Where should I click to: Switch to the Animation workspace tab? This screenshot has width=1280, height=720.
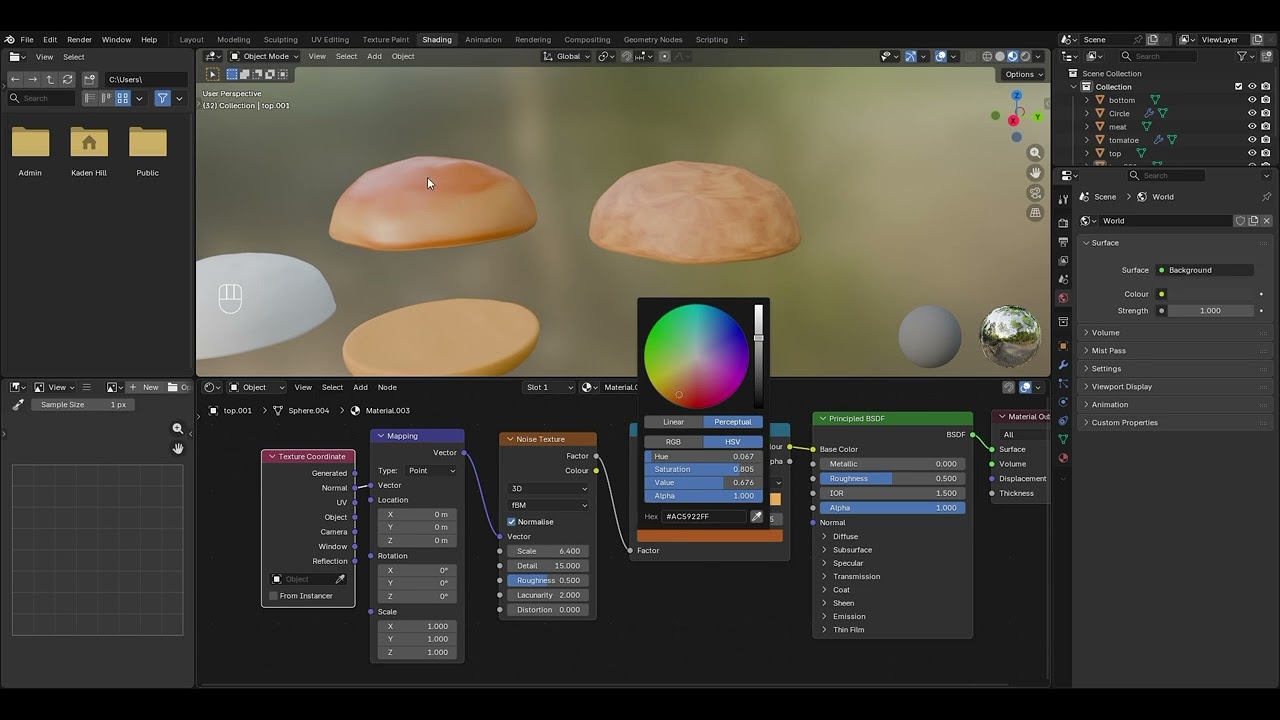(483, 39)
